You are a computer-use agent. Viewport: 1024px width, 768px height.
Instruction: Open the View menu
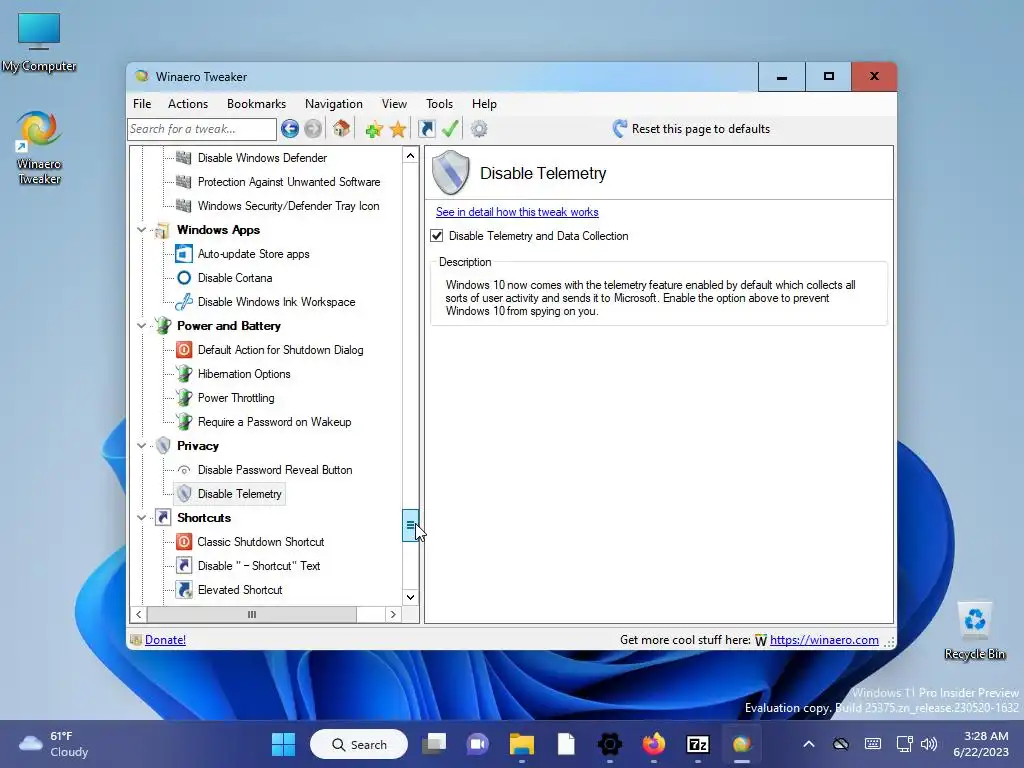pos(394,104)
